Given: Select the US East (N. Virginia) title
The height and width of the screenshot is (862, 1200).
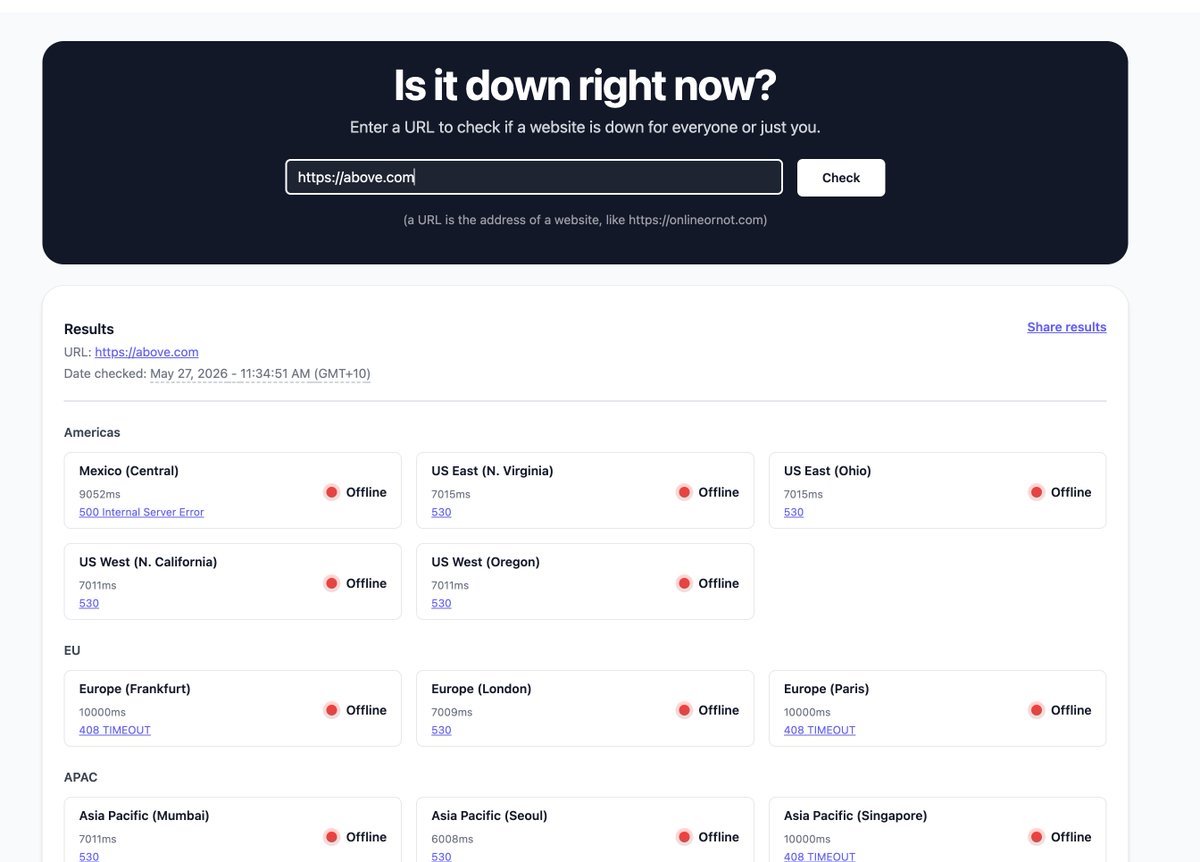Looking at the screenshot, I should tap(492, 471).
